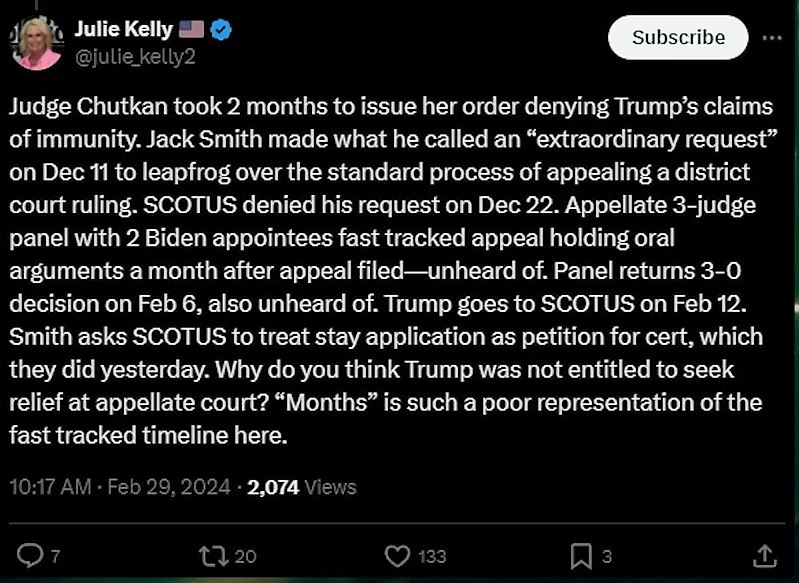The height and width of the screenshot is (583, 799).
Task: Bookmark this post with the bookmark icon
Action: (581, 556)
